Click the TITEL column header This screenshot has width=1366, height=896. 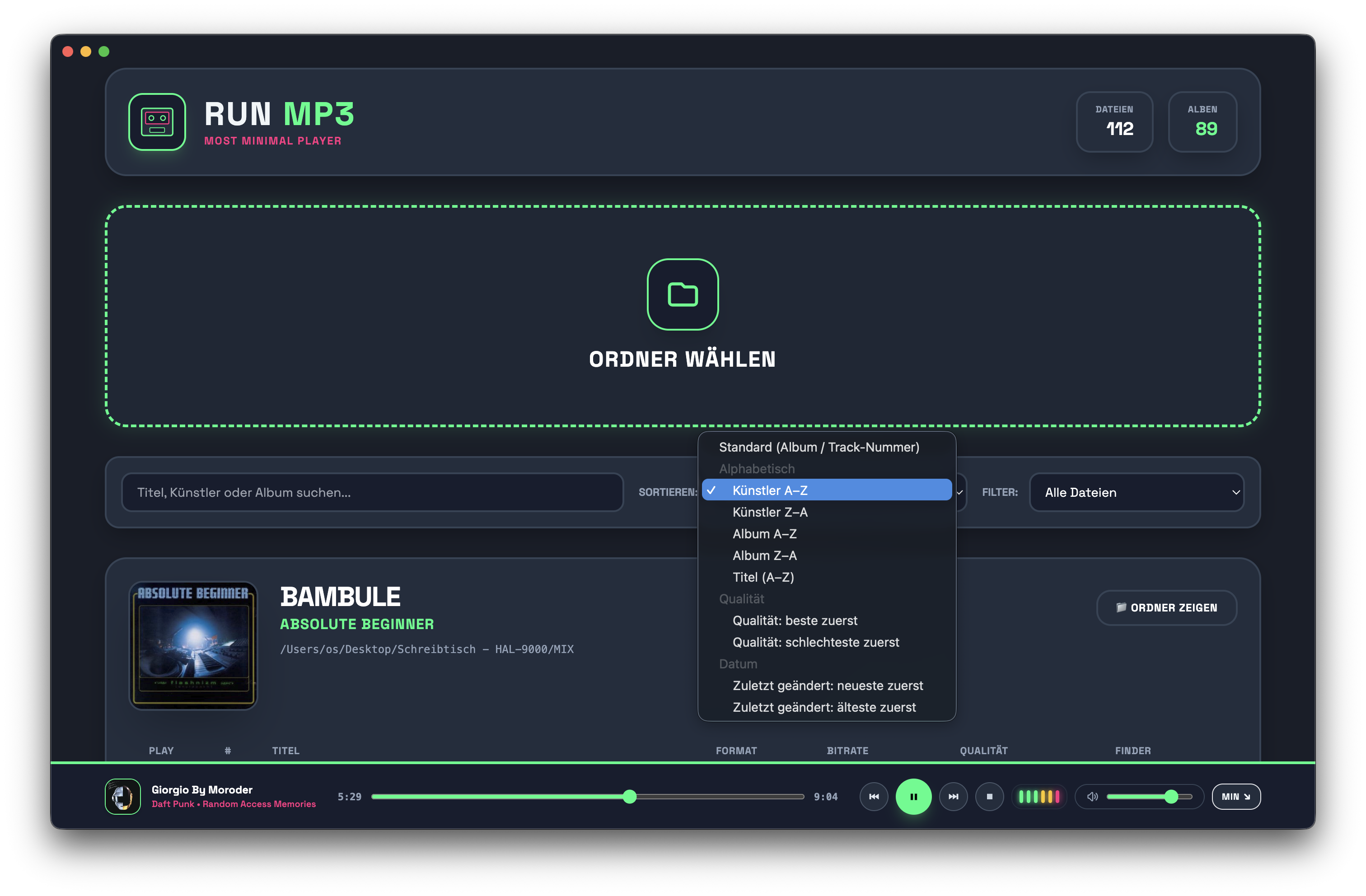click(x=285, y=750)
